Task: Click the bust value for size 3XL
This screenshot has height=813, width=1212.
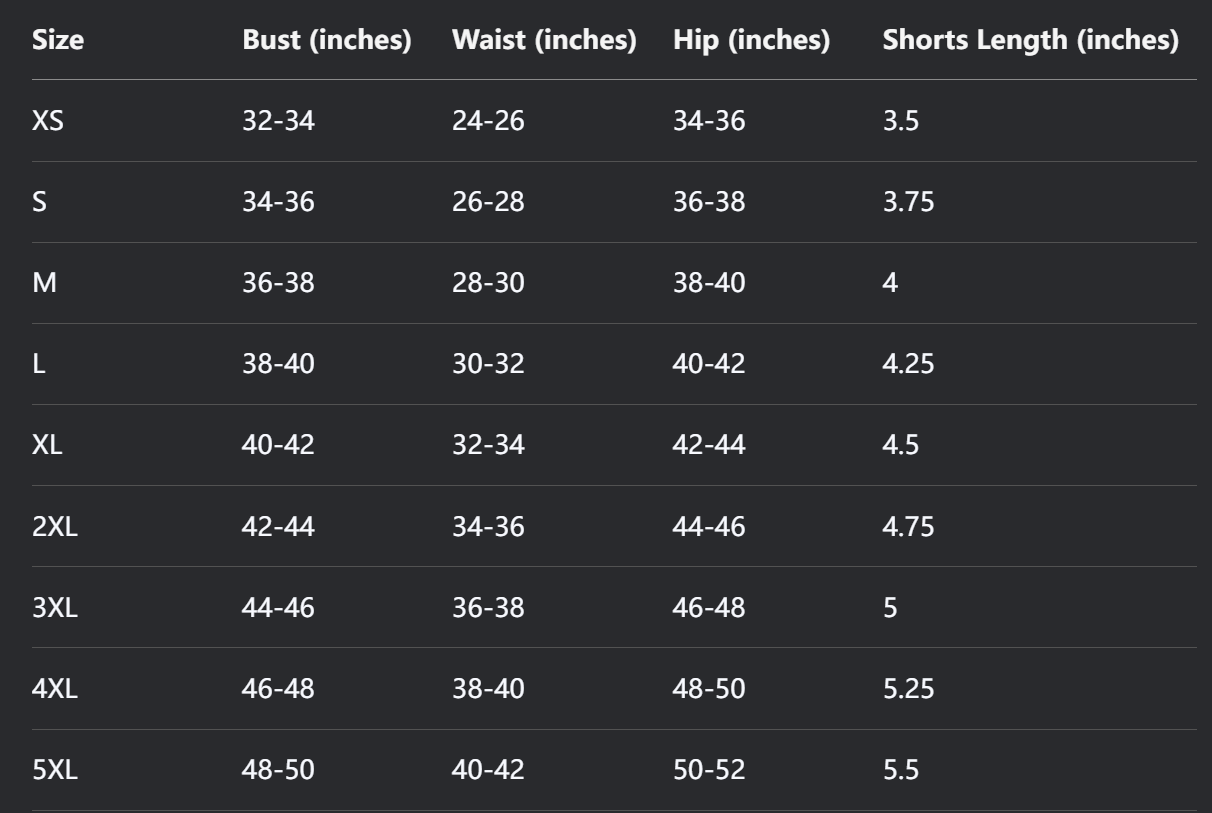Action: click(x=278, y=608)
